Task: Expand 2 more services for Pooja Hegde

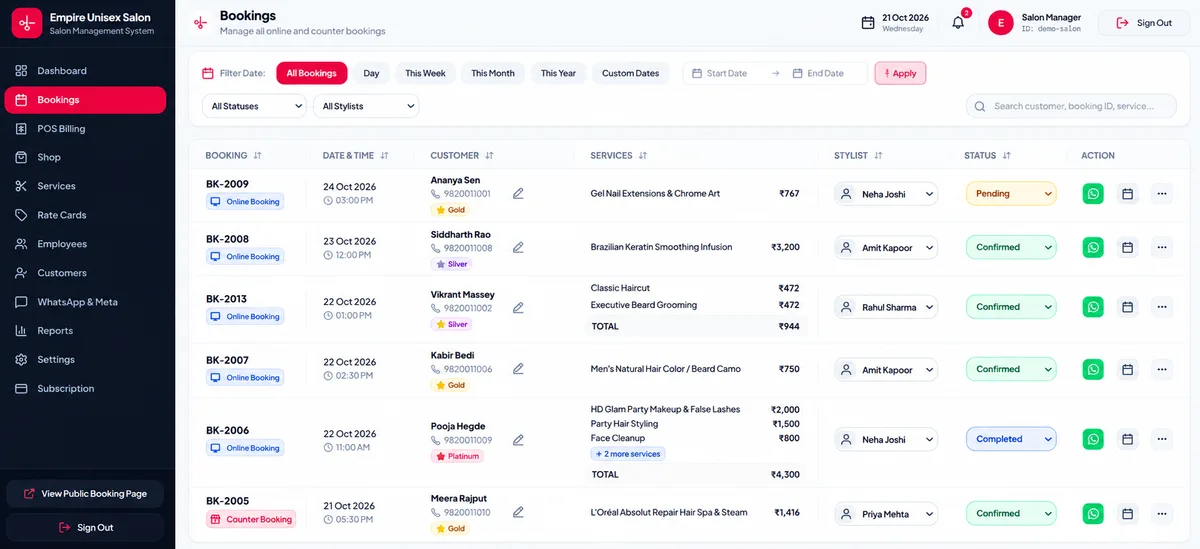Action: tap(628, 454)
